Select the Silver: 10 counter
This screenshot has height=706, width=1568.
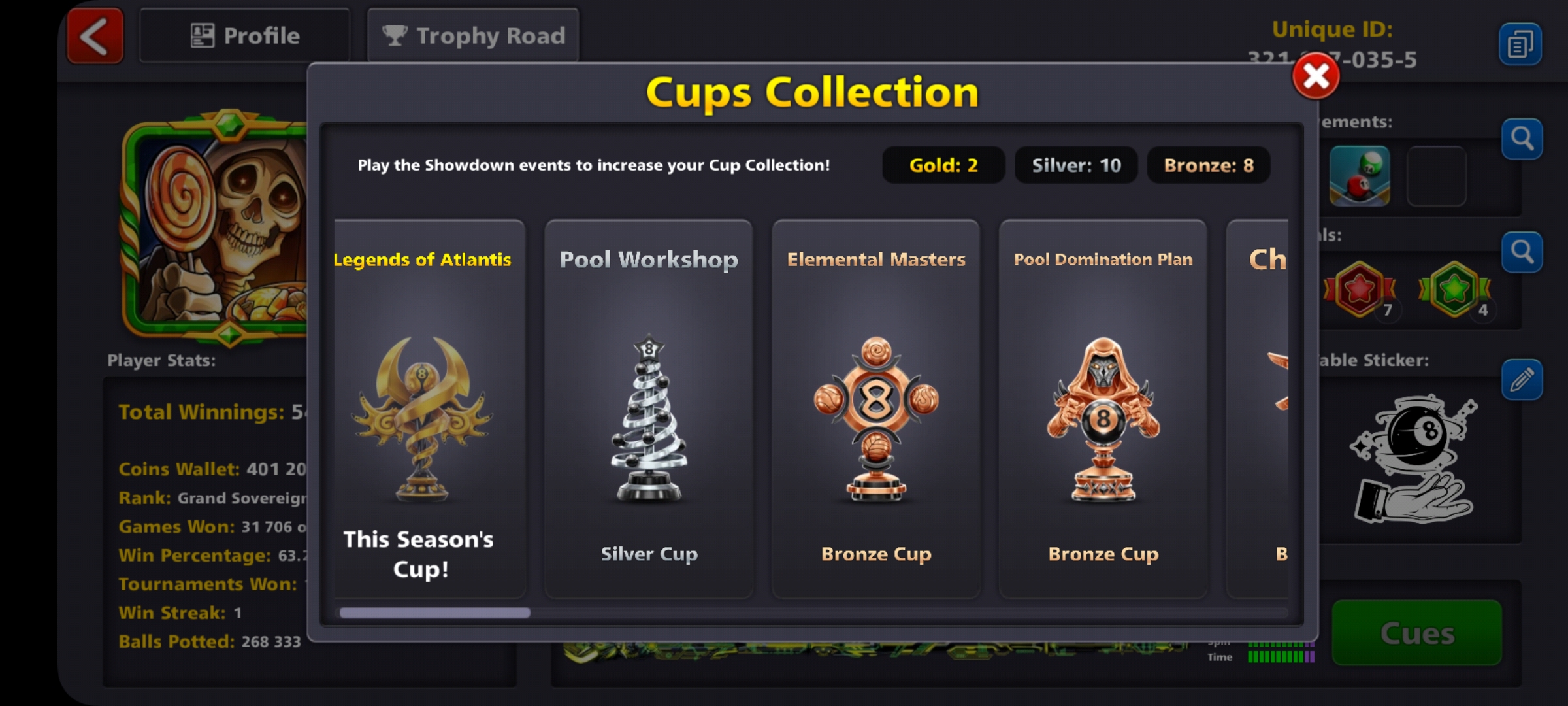[1076, 165]
